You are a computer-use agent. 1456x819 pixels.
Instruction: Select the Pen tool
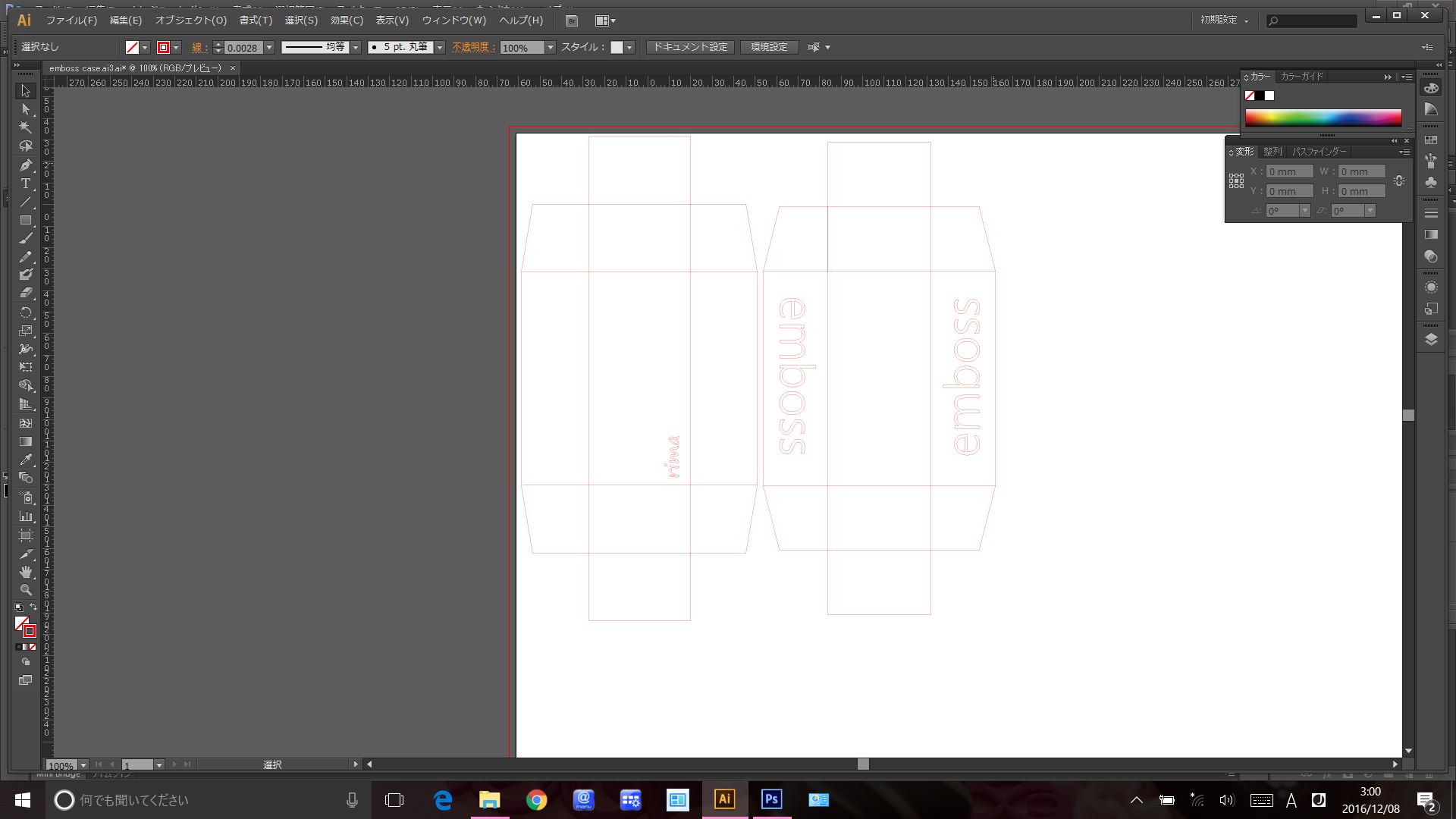coord(26,165)
